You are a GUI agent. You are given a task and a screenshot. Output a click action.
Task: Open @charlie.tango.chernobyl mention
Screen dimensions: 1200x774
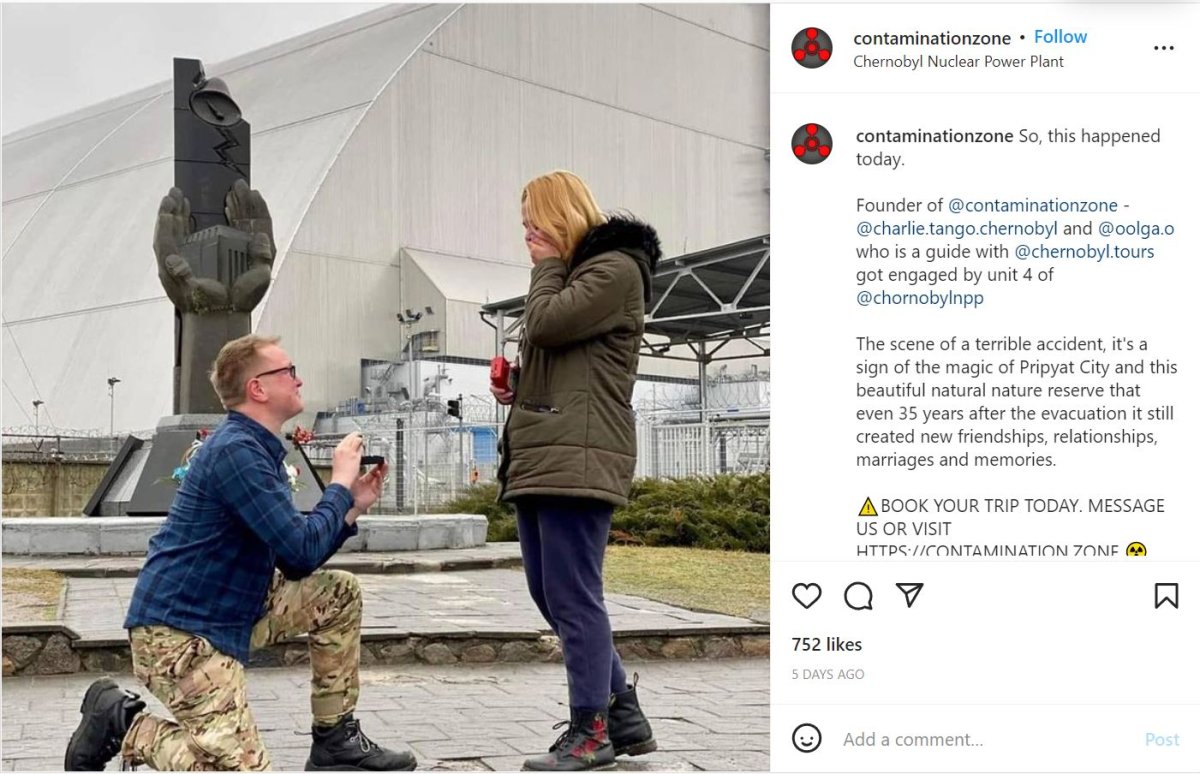tap(956, 229)
